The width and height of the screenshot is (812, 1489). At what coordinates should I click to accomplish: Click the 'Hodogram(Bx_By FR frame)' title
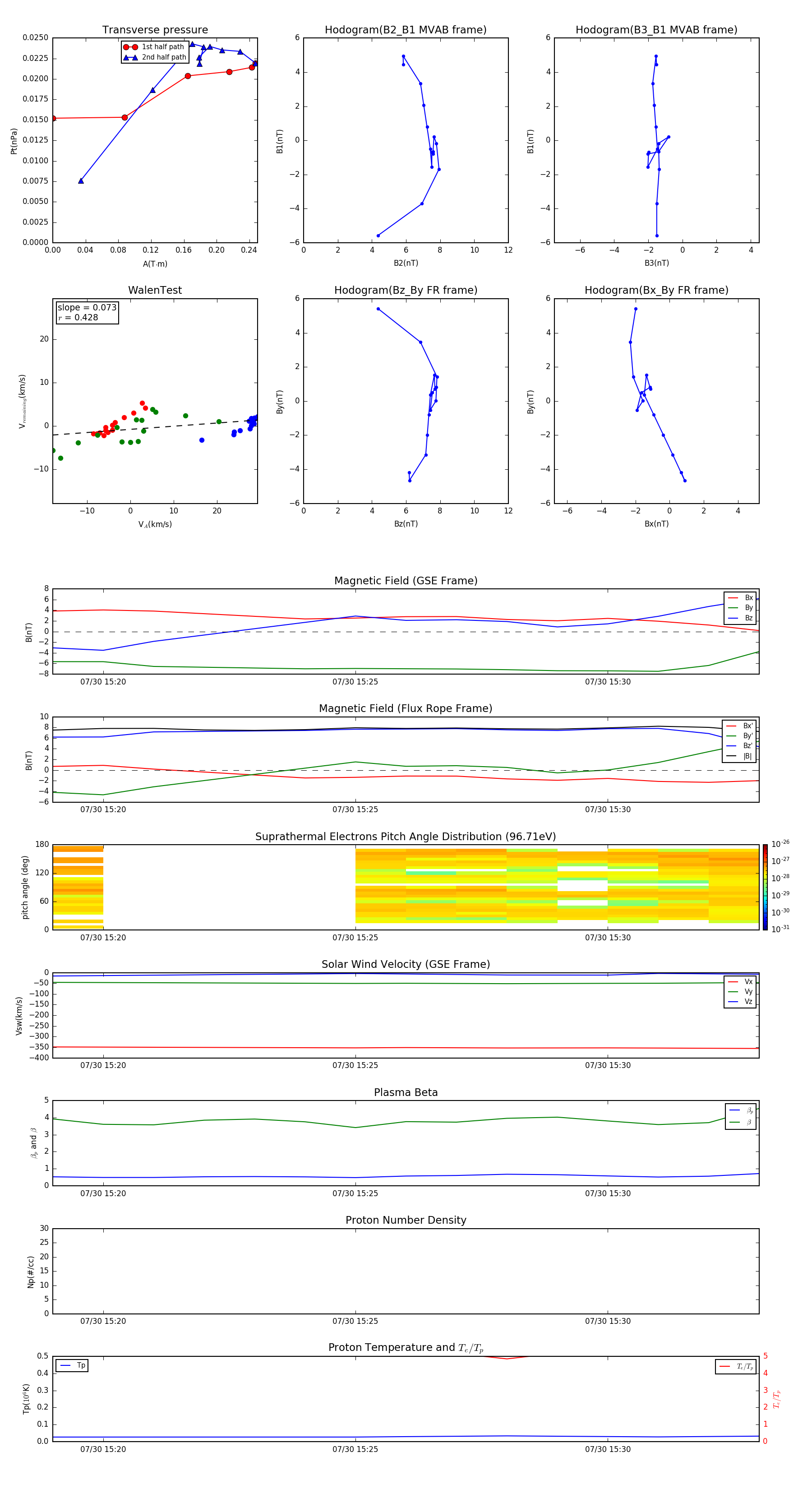tap(656, 290)
